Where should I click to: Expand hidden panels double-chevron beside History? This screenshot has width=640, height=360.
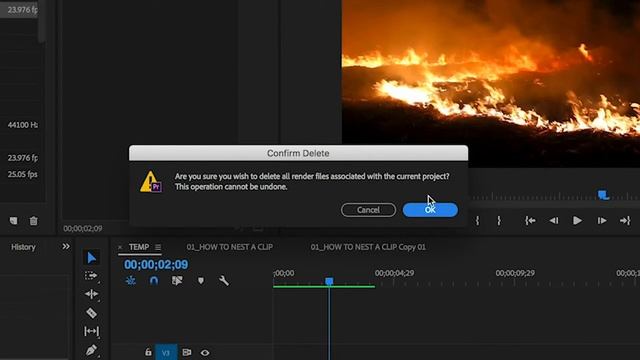[x=66, y=247]
